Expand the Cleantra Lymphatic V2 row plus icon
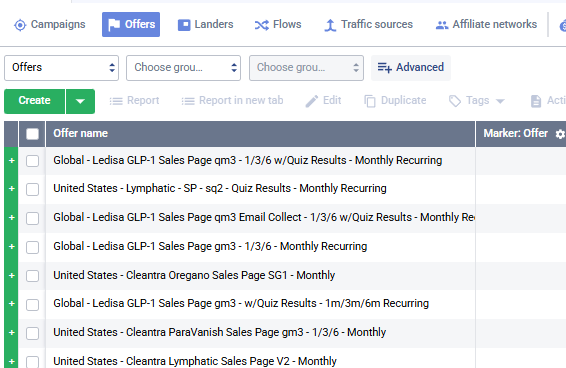 (12, 361)
